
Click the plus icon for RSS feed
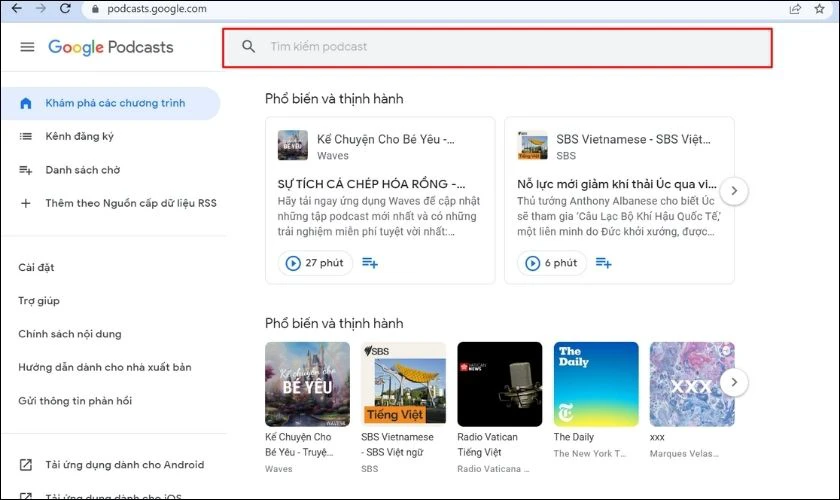(25, 203)
